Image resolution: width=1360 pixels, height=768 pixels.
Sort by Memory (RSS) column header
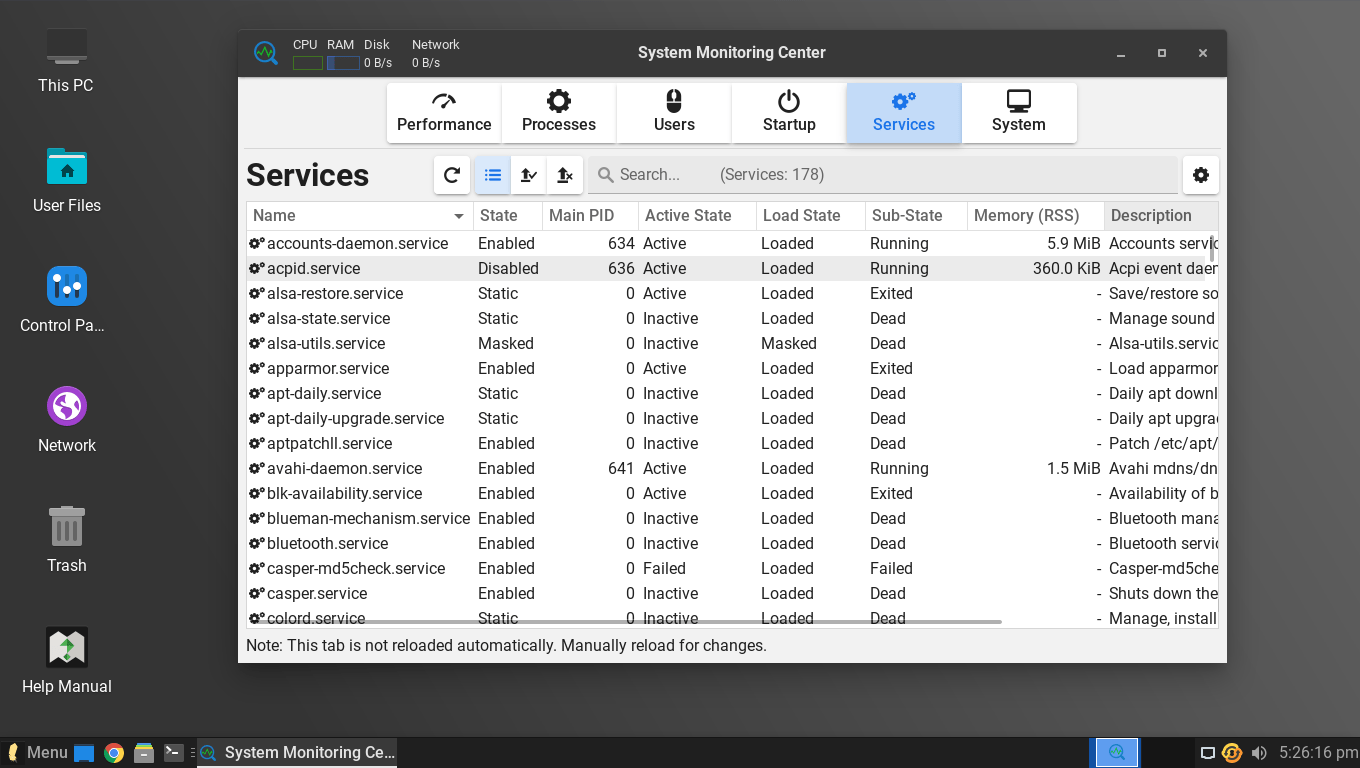coord(1036,215)
